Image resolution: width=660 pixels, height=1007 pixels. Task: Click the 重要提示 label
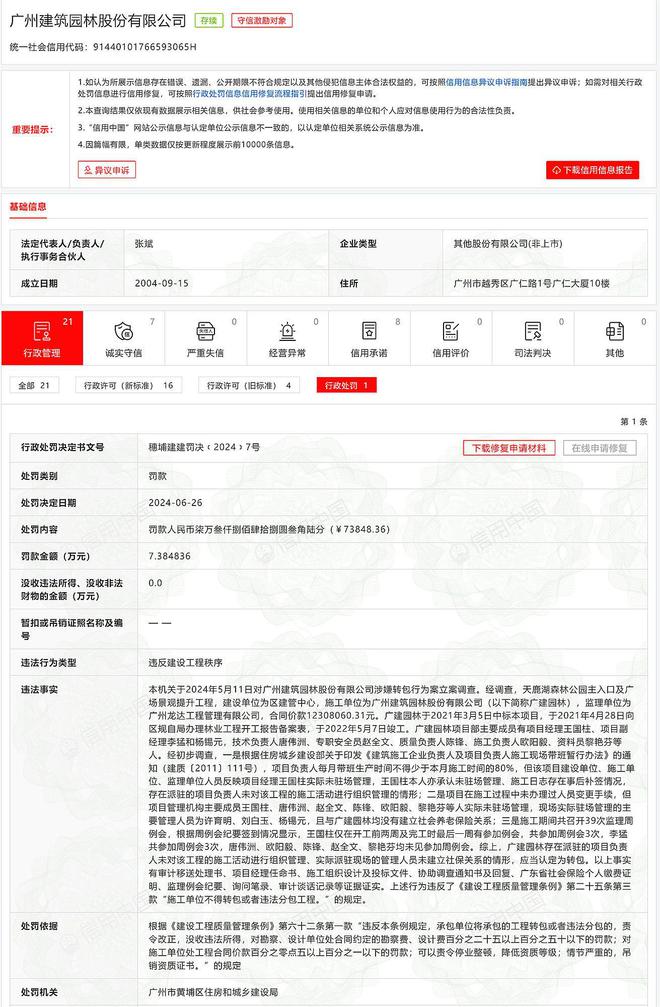(x=32, y=130)
